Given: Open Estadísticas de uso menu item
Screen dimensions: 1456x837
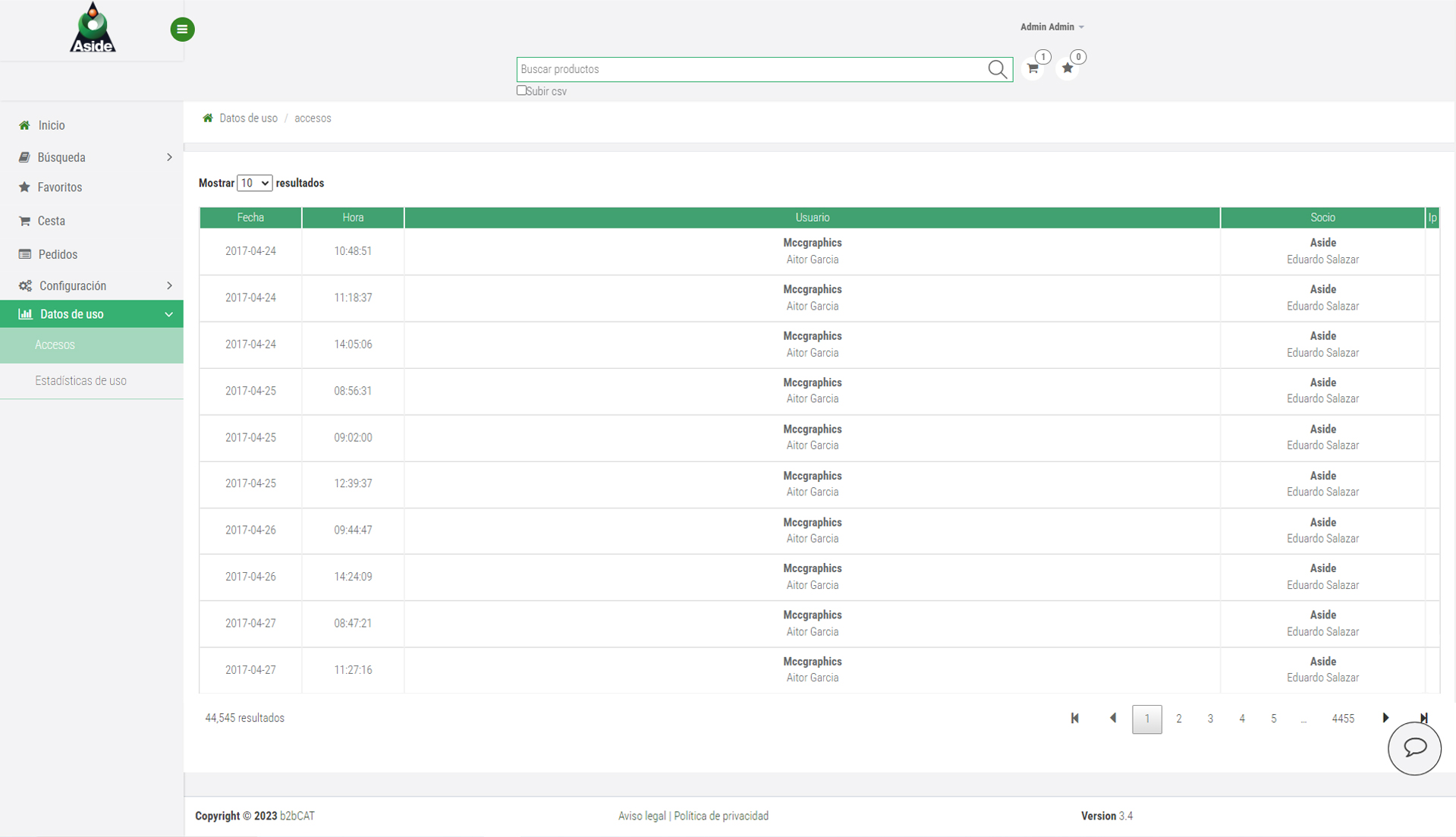Looking at the screenshot, I should pos(80,381).
